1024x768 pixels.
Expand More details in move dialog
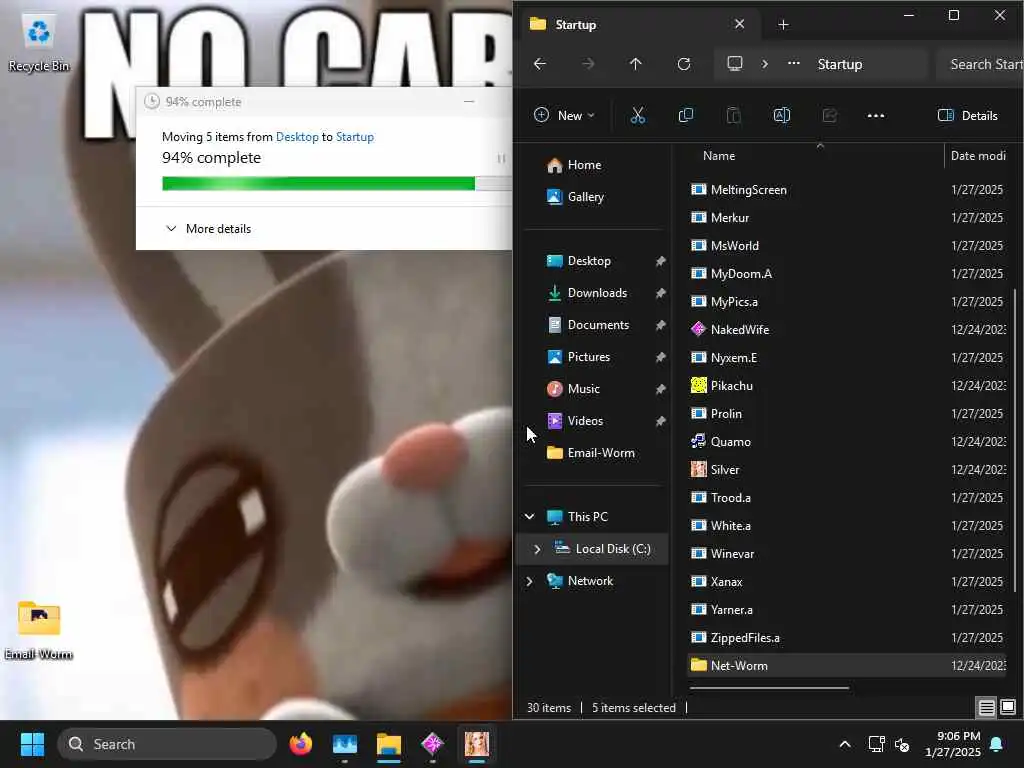point(208,229)
